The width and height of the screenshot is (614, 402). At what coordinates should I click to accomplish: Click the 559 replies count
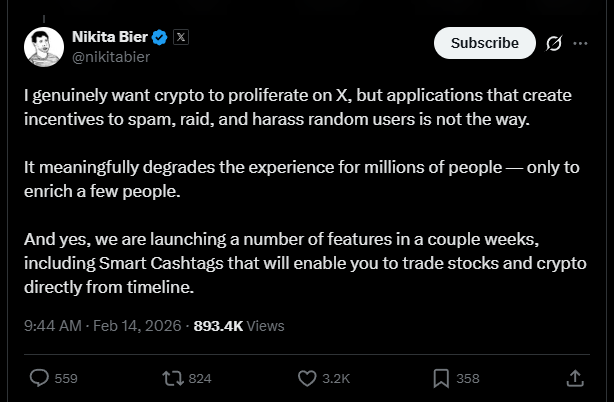pyautogui.click(x=66, y=379)
